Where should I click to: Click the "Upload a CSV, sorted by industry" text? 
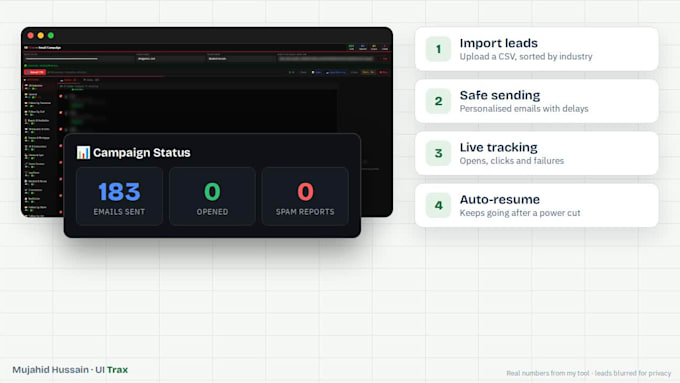coord(526,56)
